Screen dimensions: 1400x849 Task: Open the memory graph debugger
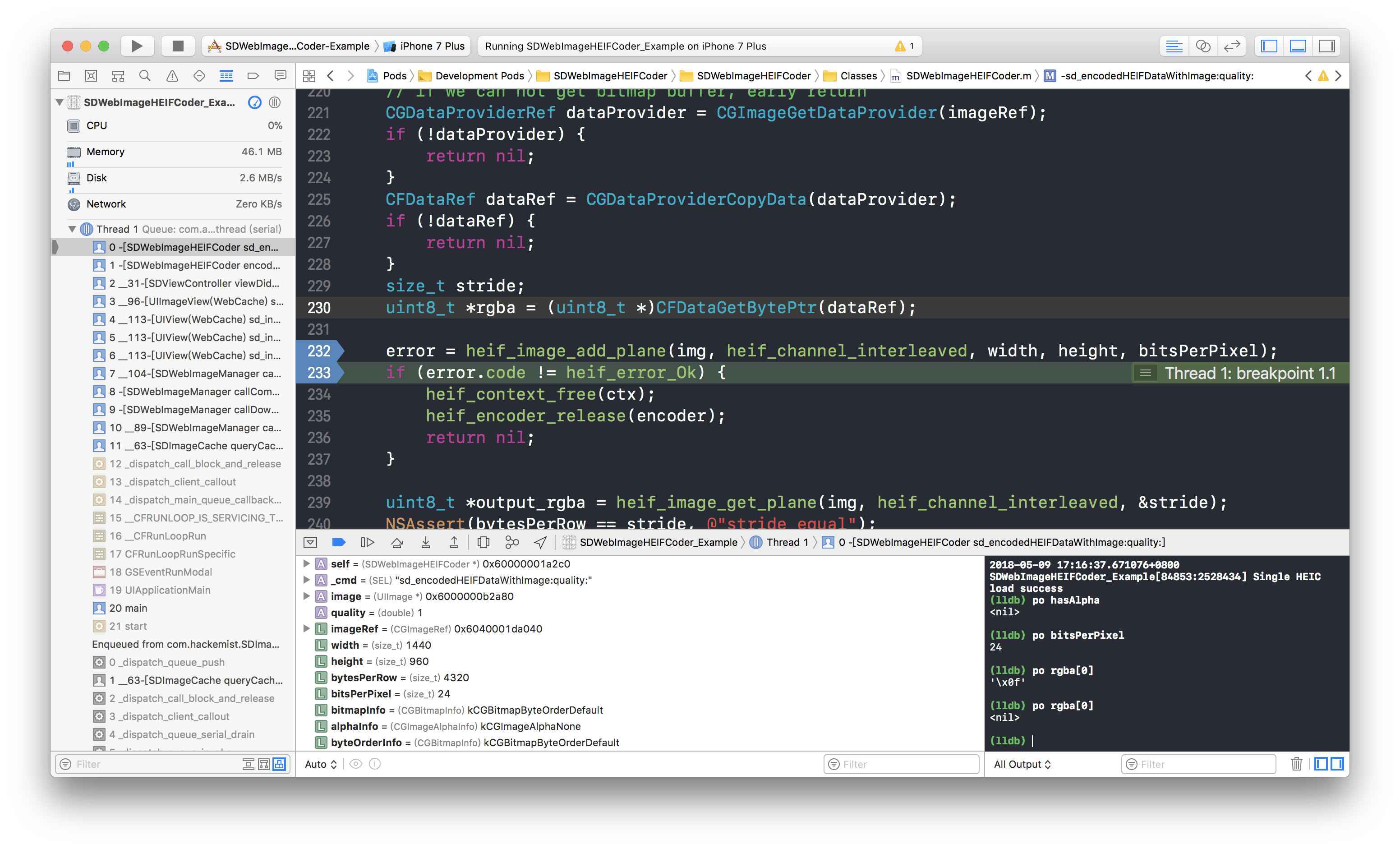(511, 542)
